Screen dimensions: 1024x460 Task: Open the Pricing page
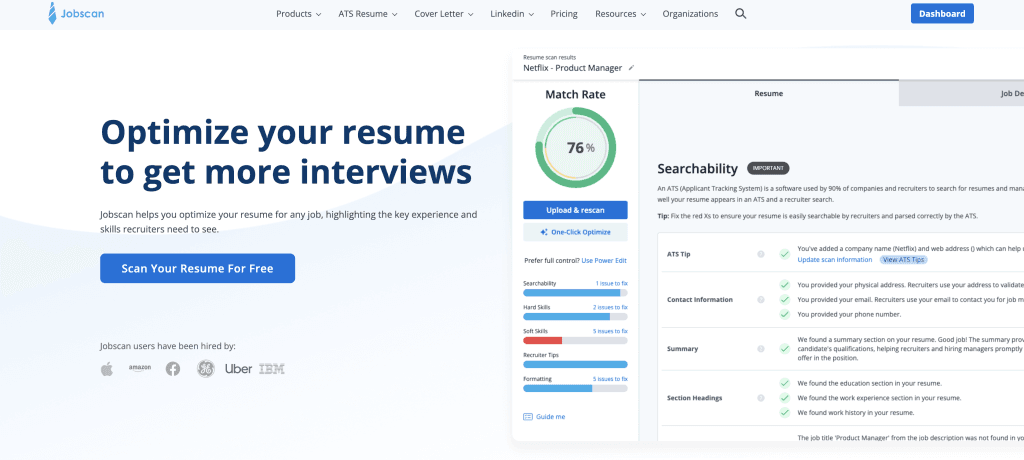(564, 14)
